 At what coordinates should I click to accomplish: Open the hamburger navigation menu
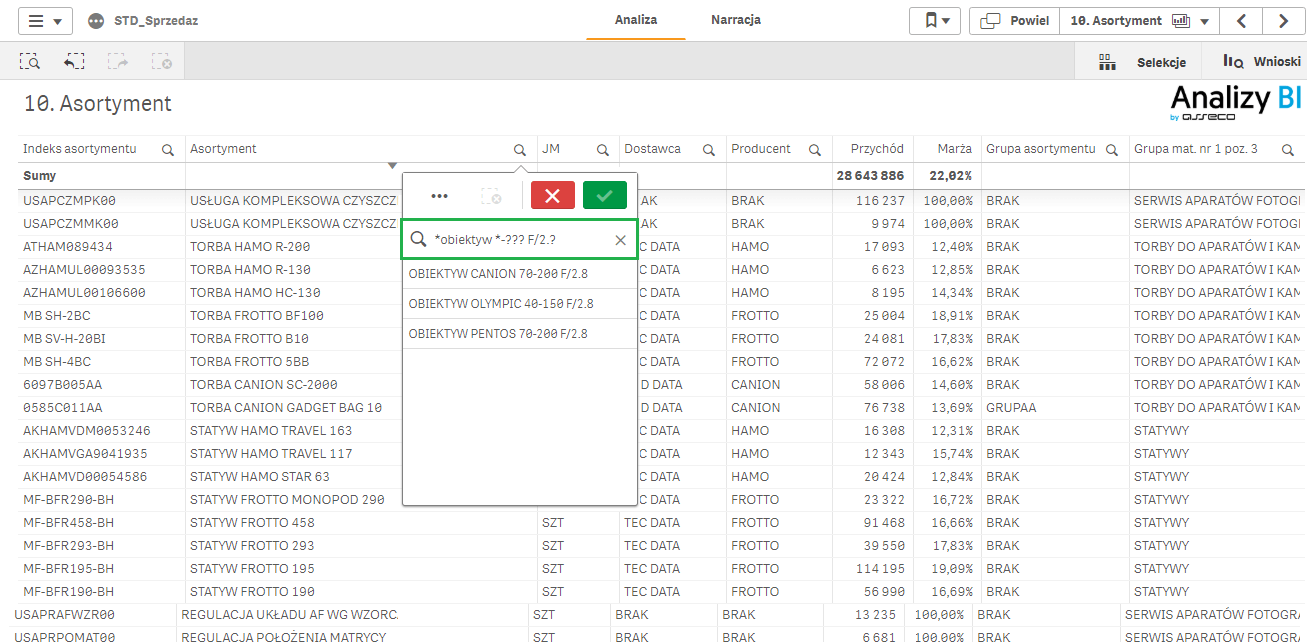pos(45,20)
